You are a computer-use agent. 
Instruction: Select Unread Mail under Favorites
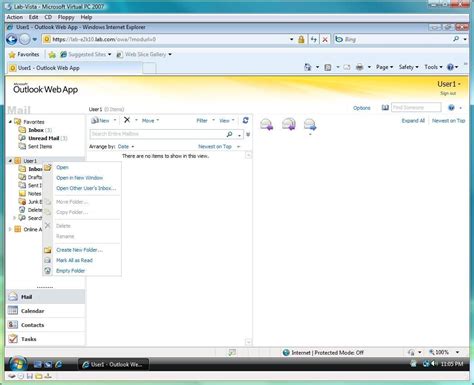pyautogui.click(x=44, y=138)
